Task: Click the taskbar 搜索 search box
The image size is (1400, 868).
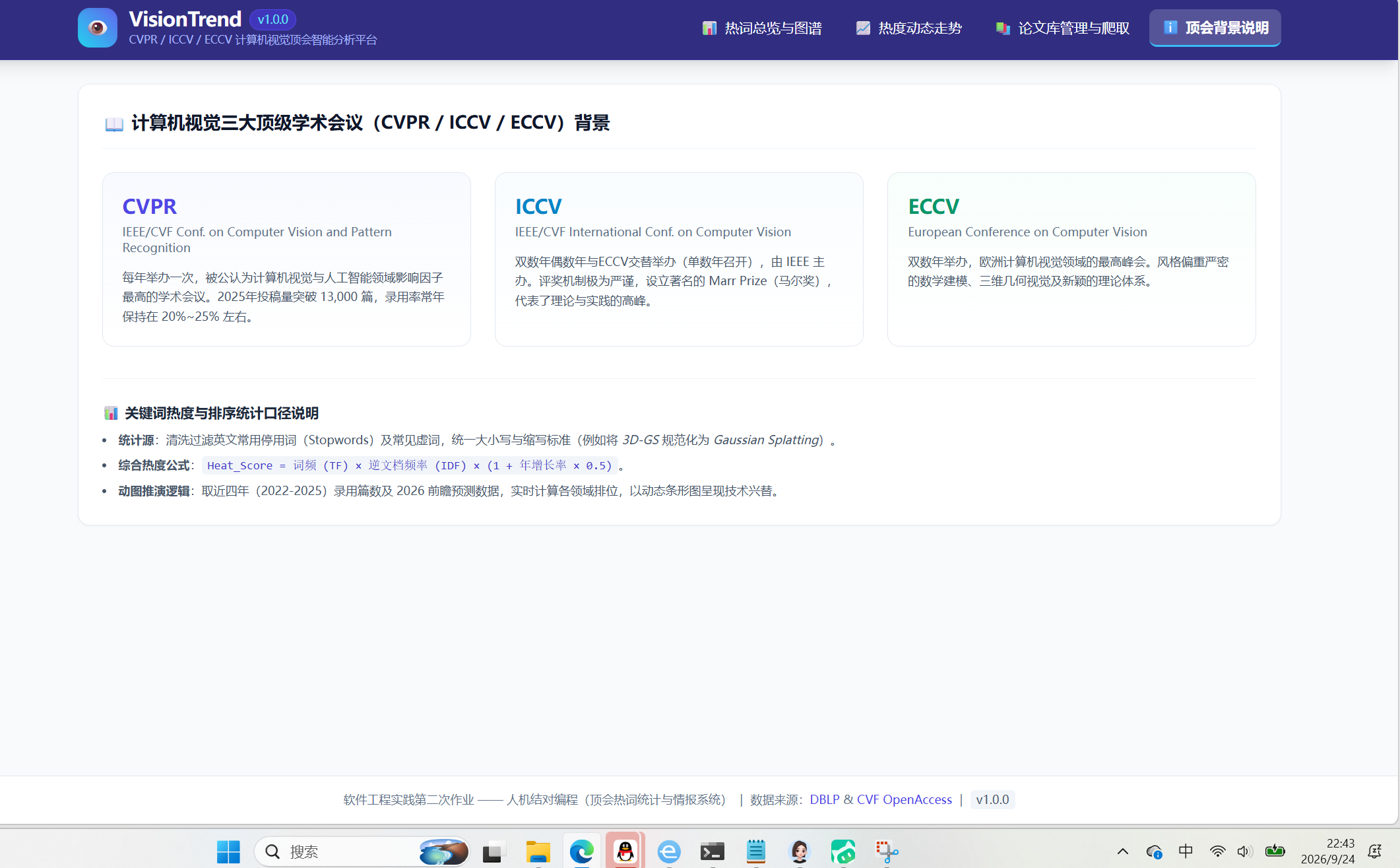Action: (362, 851)
